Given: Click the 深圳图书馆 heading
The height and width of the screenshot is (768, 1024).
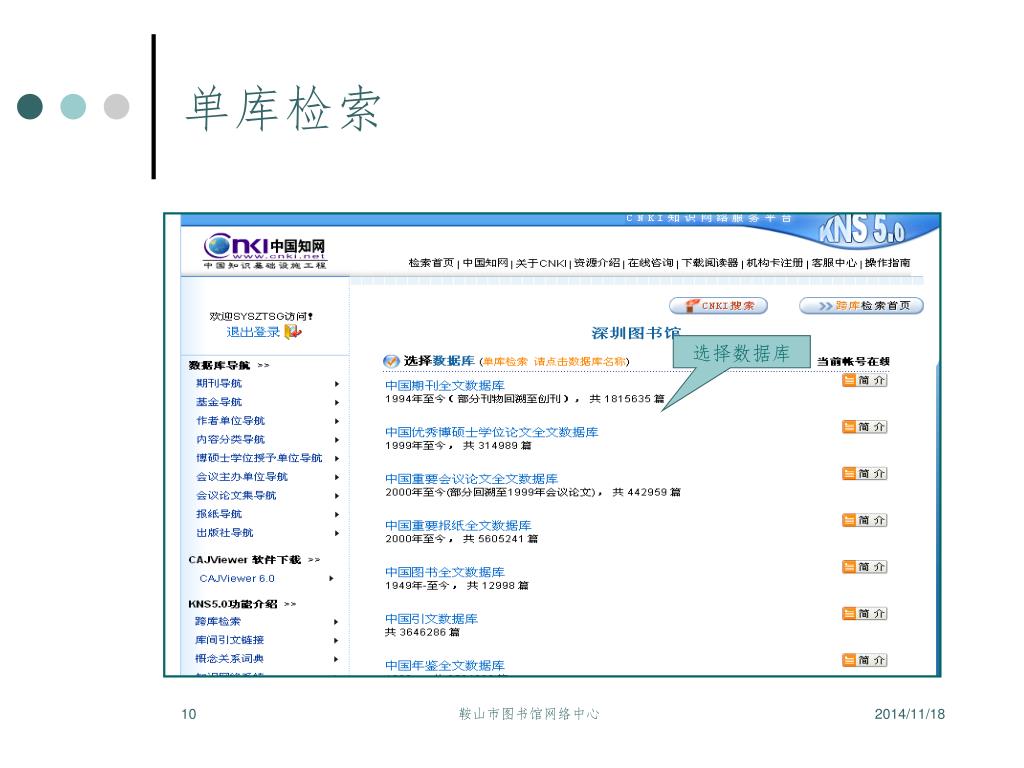Looking at the screenshot, I should pos(635,333).
